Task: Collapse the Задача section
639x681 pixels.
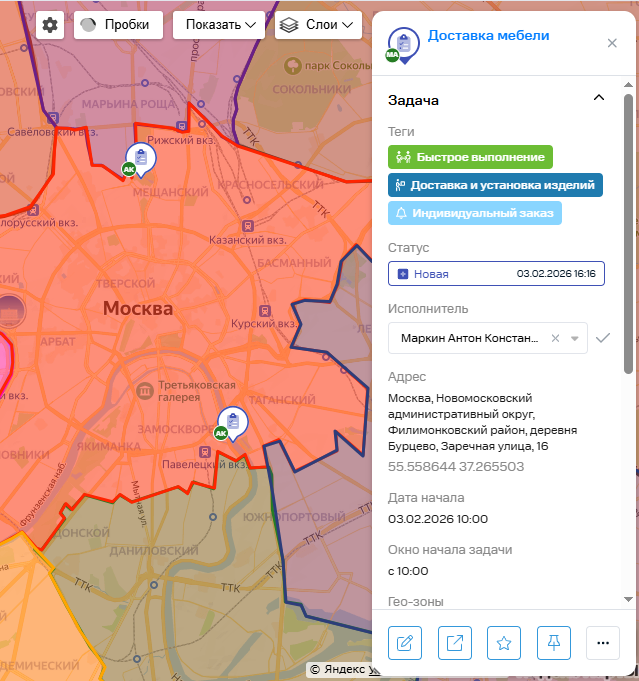Action: (599, 98)
